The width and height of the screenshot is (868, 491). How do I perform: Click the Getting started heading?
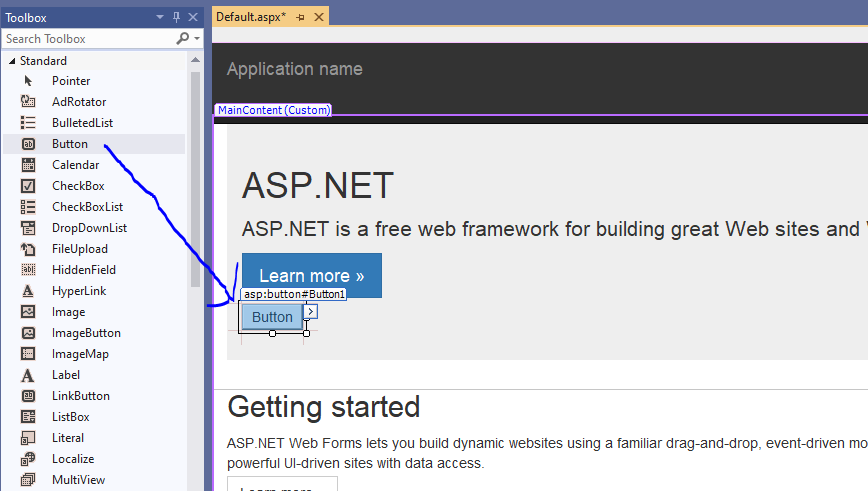[x=324, y=407]
